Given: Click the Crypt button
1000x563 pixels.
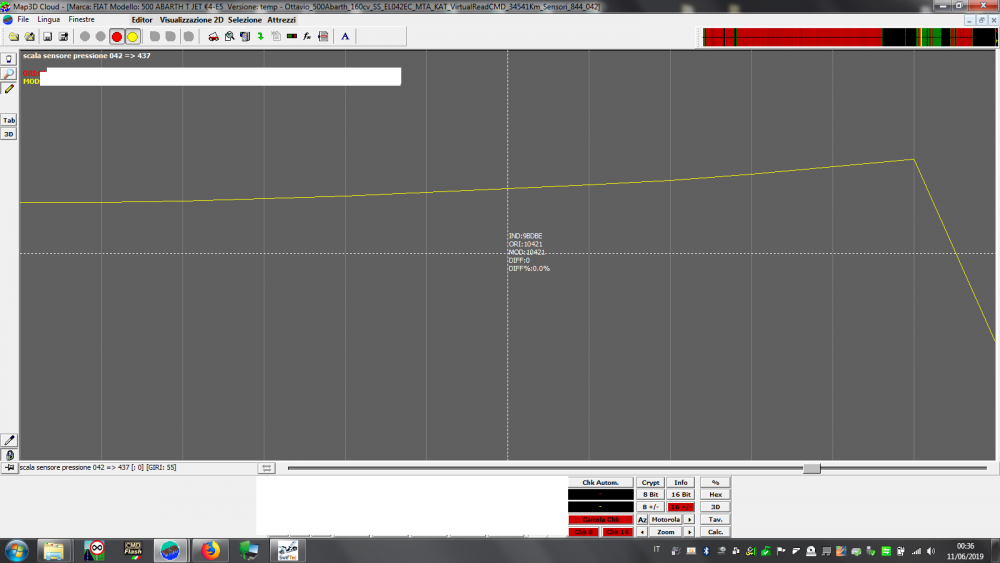Looking at the screenshot, I should tap(651, 483).
